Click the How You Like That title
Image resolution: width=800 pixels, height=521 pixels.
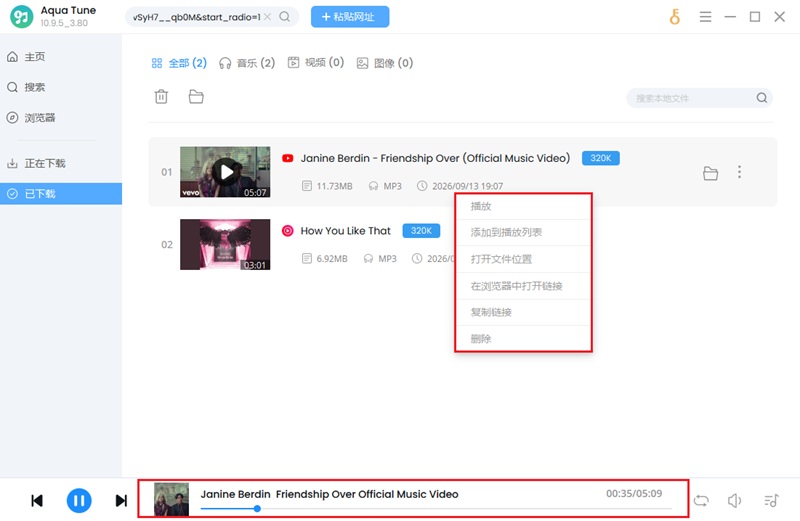345,231
